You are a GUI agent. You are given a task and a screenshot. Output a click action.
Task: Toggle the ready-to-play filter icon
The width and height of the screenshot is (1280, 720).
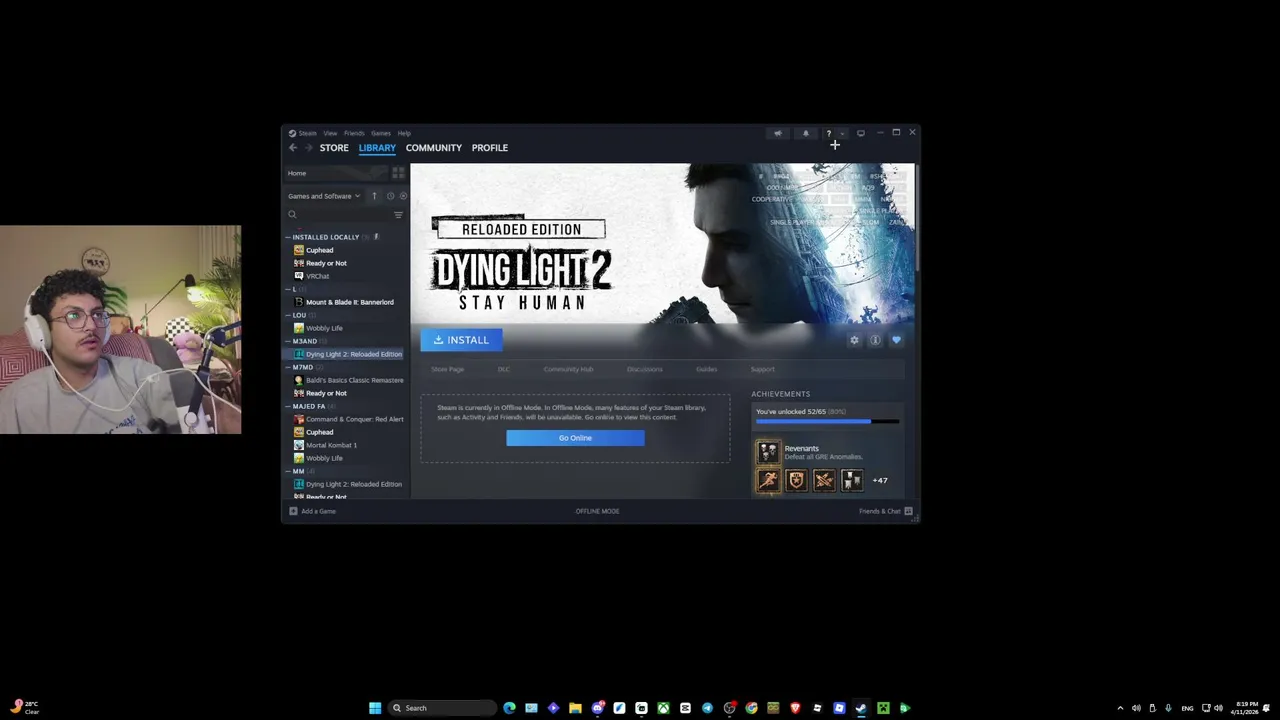[x=403, y=196]
